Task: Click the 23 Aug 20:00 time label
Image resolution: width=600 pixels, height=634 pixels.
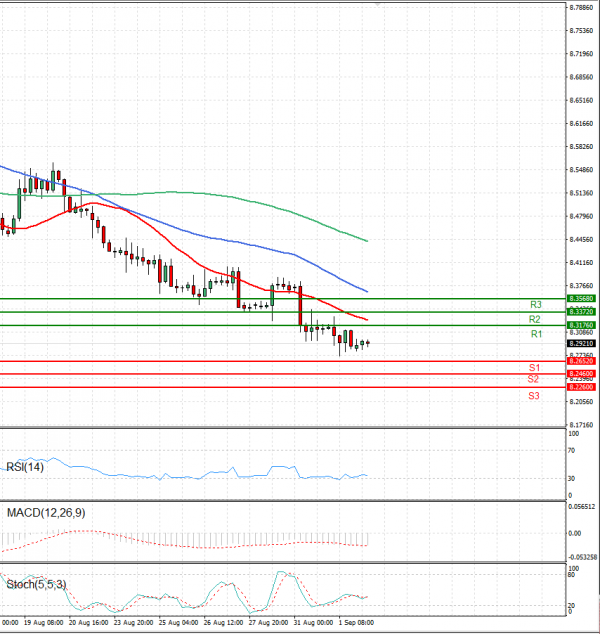Action: pyautogui.click(x=133, y=622)
